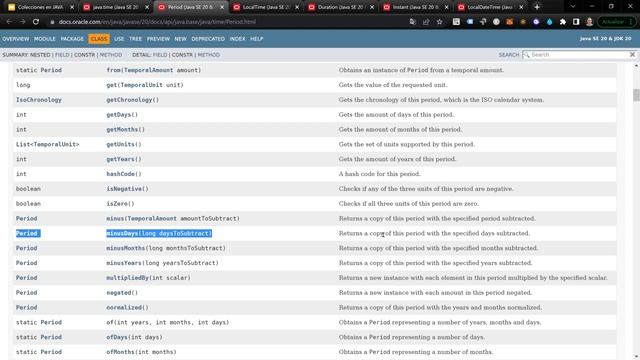Viewport: 640px width, 360px height.
Task: Clear the search field with the X icon
Action: pyautogui.click(x=632, y=54)
